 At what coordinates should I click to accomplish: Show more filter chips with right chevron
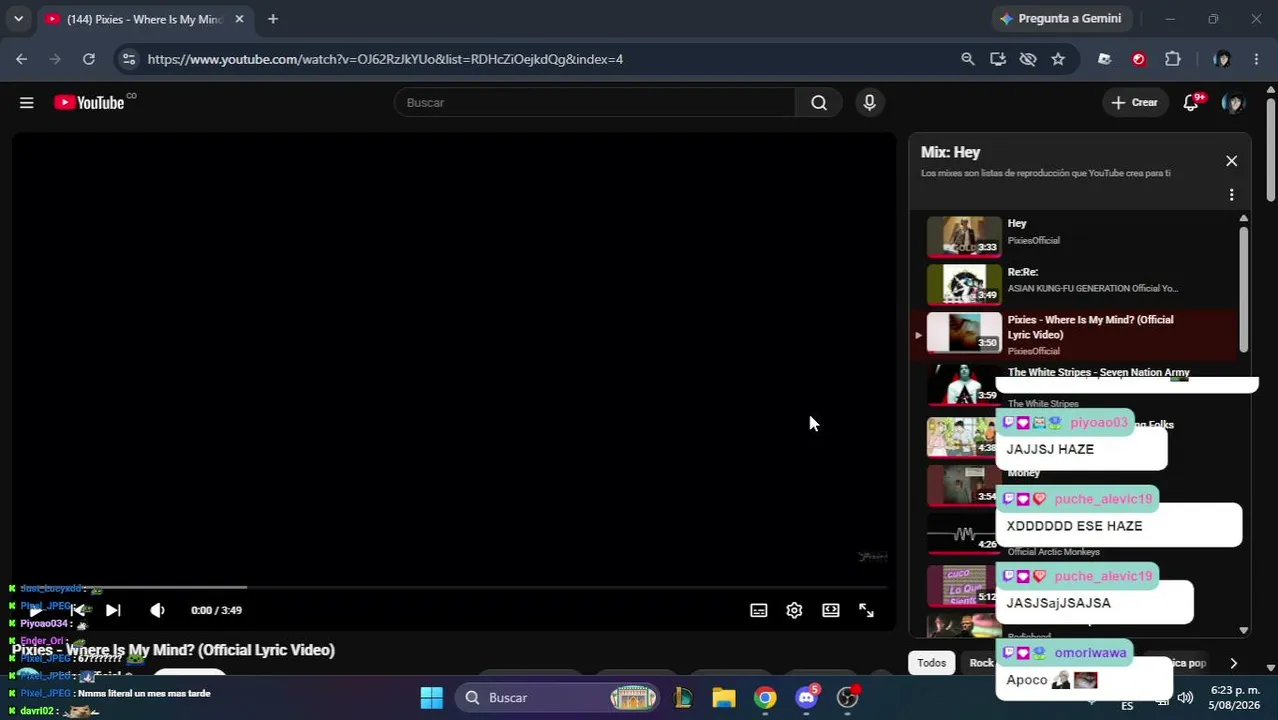pos(1233,663)
